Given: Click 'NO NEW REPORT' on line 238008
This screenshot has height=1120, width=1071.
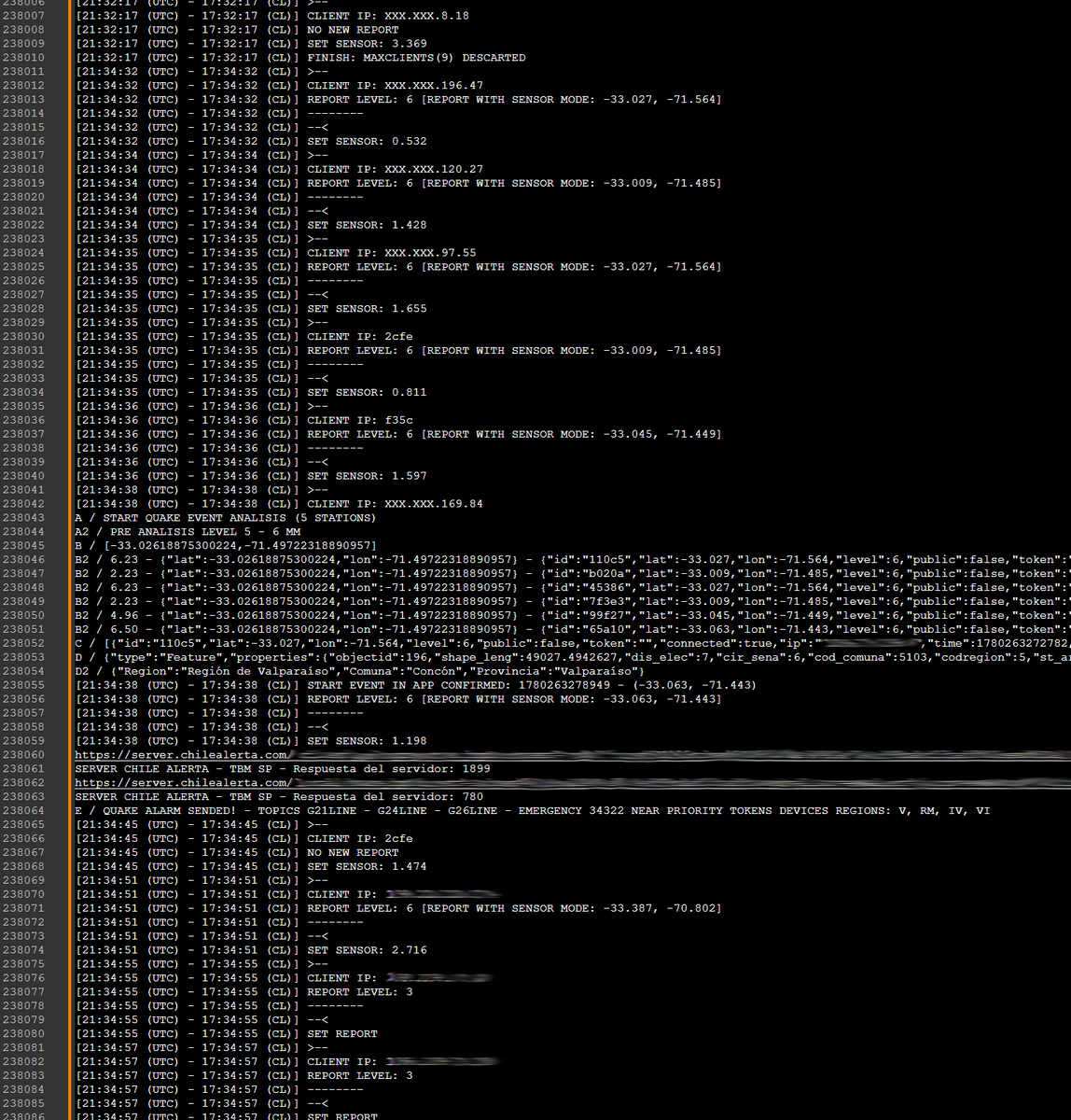Looking at the screenshot, I should (x=353, y=30).
